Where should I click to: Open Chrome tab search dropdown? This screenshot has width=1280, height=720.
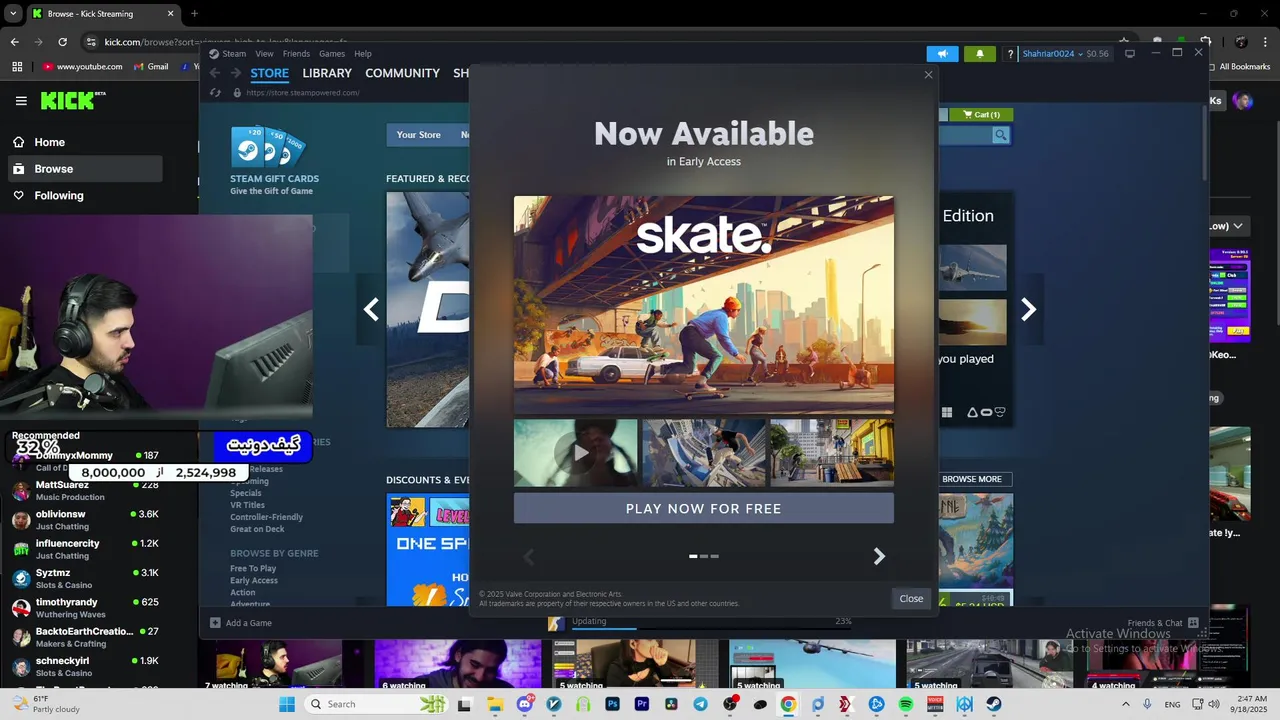pyautogui.click(x=13, y=14)
